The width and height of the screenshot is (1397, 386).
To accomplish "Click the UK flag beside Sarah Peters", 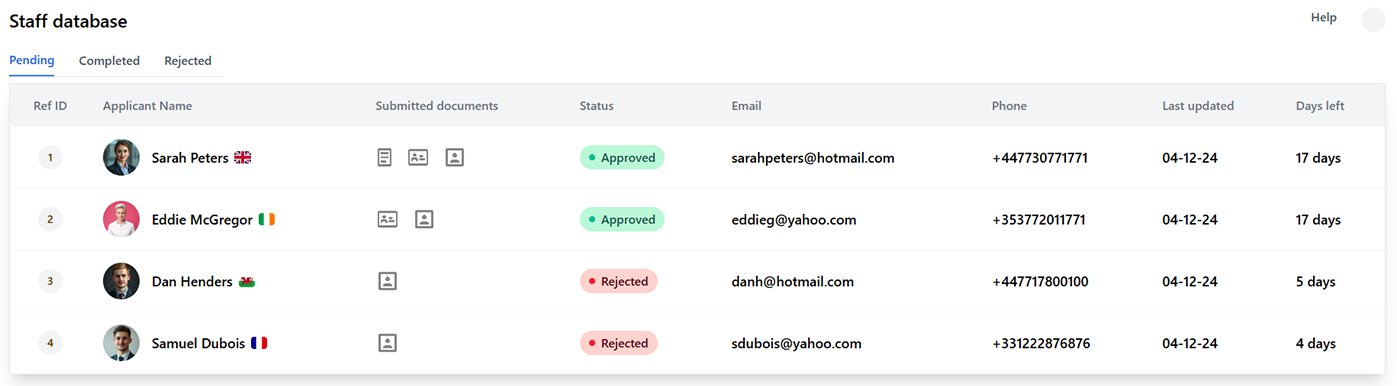I will point(243,158).
